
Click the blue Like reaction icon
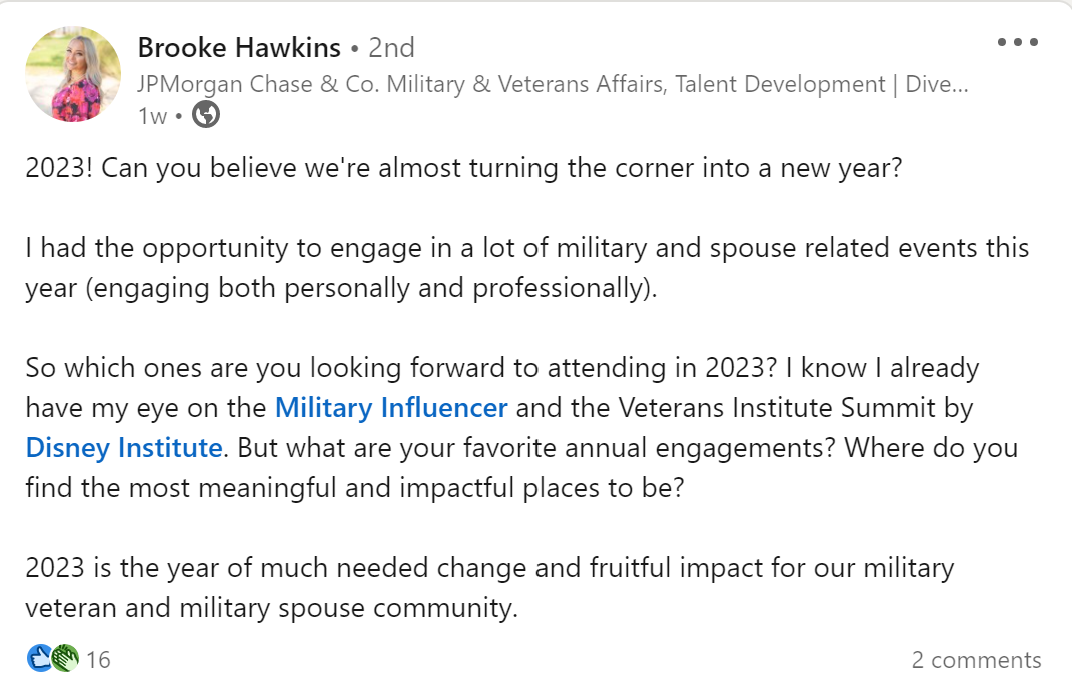40,658
